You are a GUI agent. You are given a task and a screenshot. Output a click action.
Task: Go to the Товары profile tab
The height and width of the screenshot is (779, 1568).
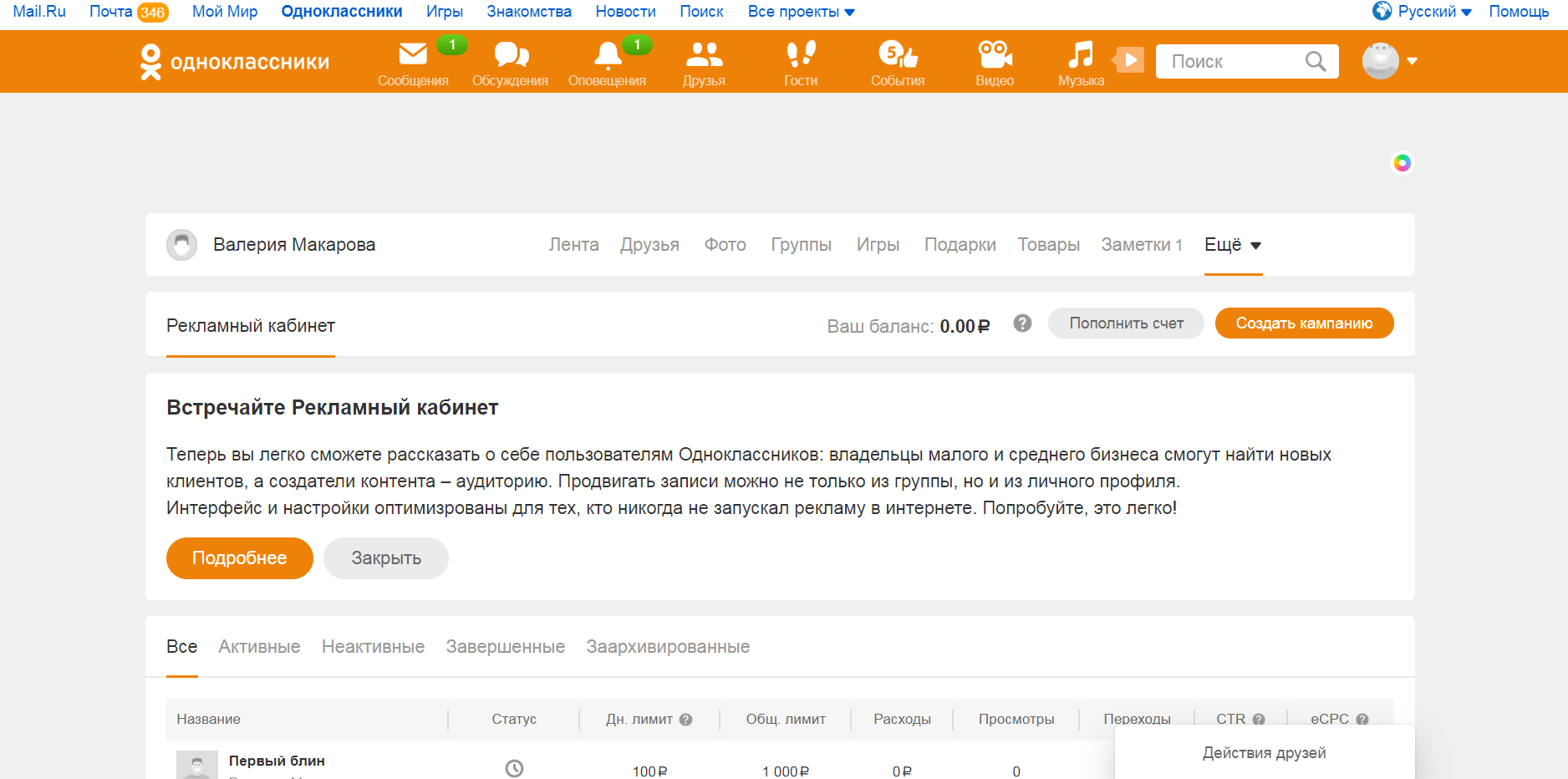(x=1048, y=245)
